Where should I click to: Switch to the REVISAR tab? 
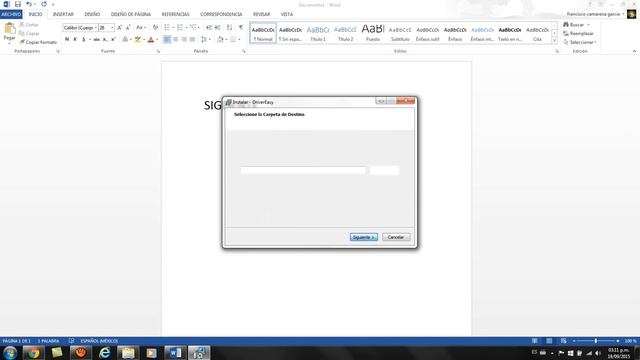[261, 14]
